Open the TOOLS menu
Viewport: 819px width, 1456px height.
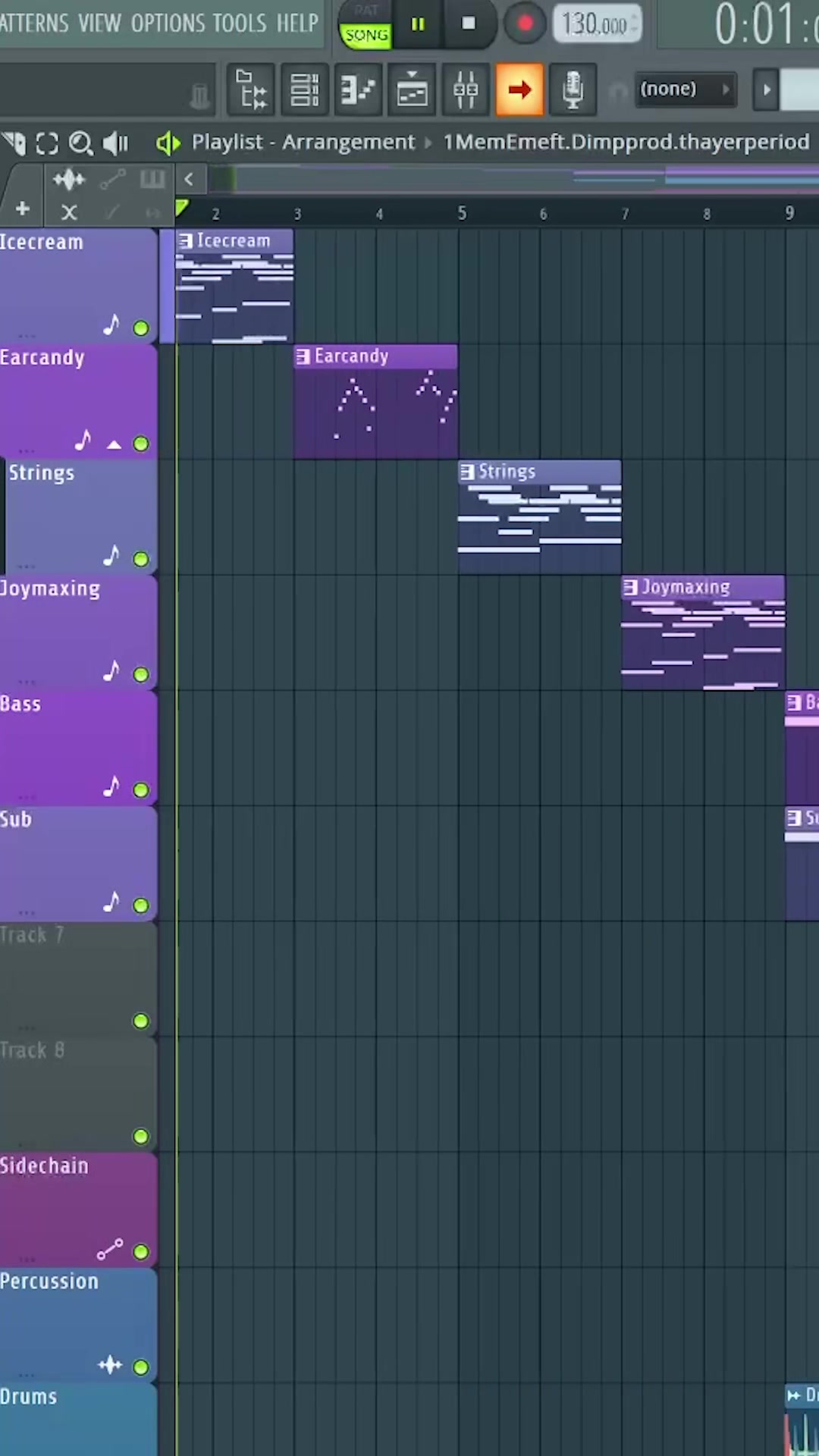pyautogui.click(x=240, y=23)
